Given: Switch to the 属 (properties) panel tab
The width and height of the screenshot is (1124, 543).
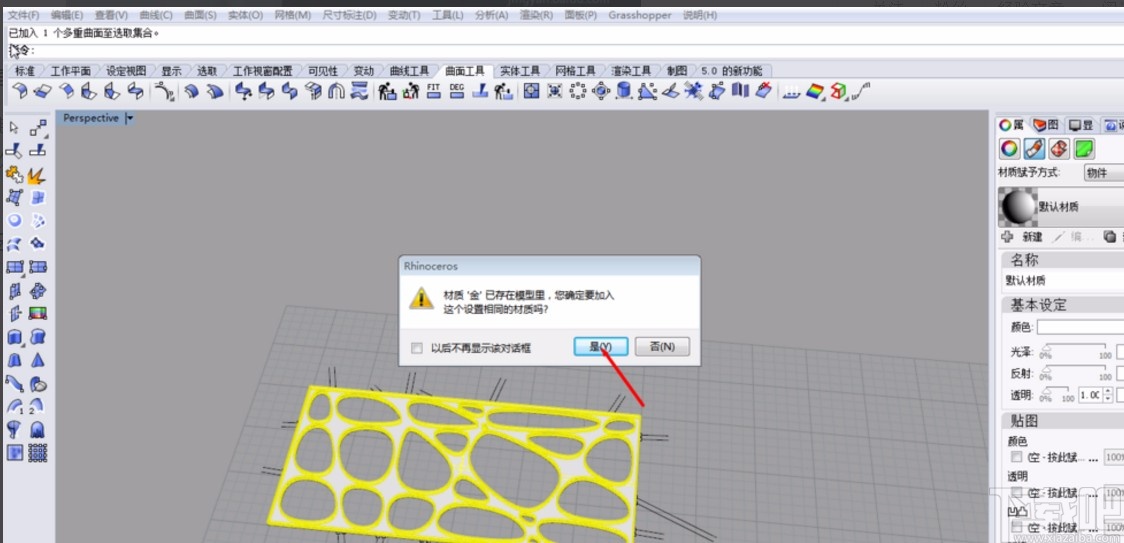Looking at the screenshot, I should pyautogui.click(x=1011, y=125).
